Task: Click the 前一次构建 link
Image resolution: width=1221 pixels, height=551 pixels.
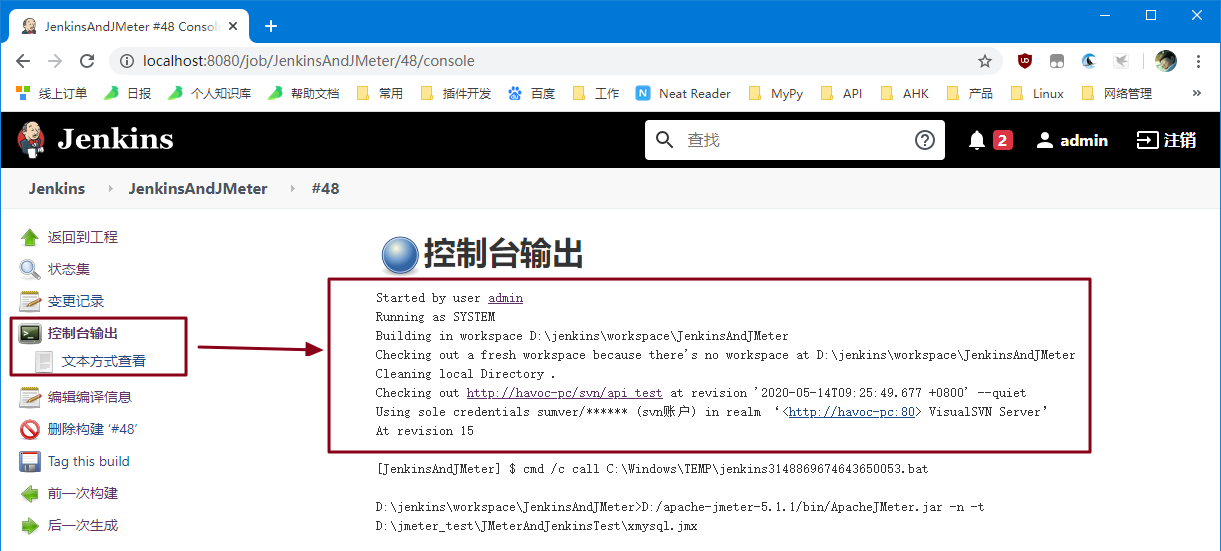Action: point(83,493)
